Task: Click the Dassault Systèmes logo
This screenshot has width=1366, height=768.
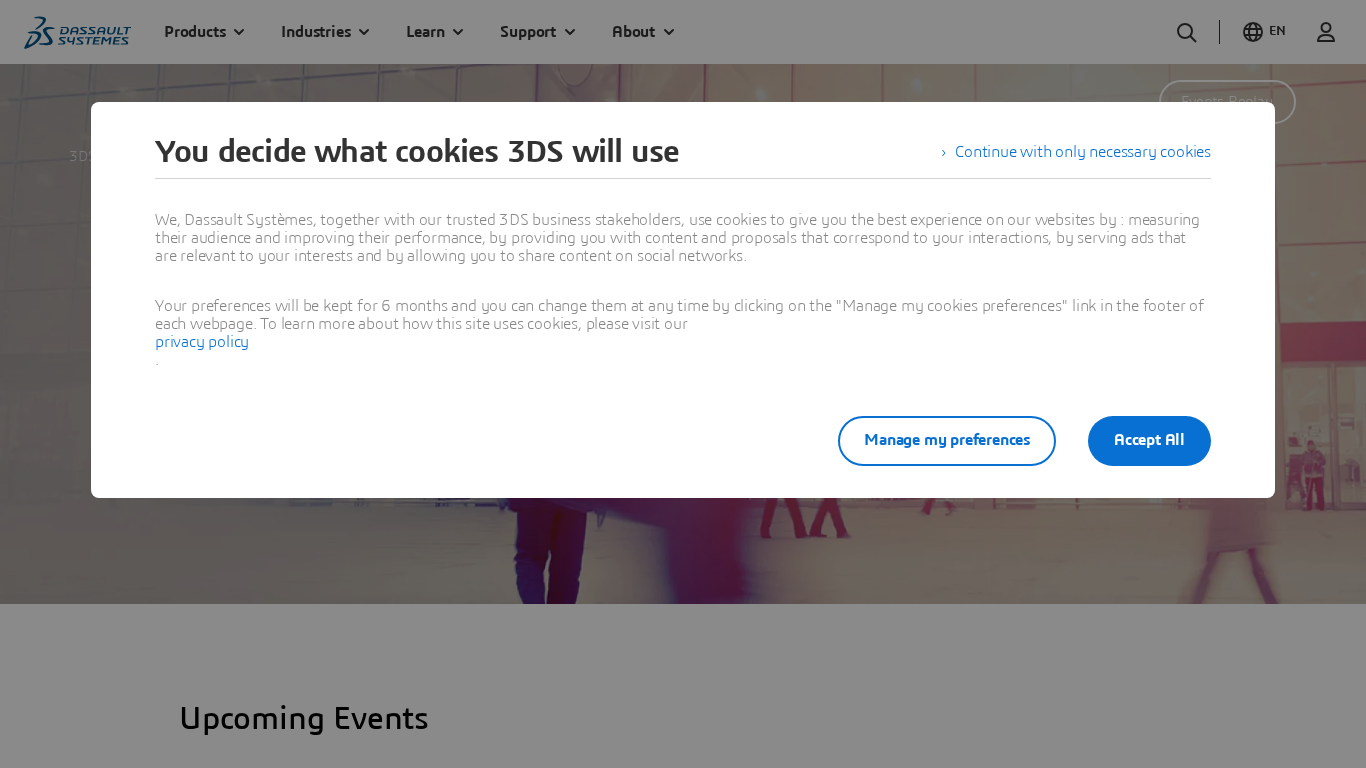Action: [77, 32]
